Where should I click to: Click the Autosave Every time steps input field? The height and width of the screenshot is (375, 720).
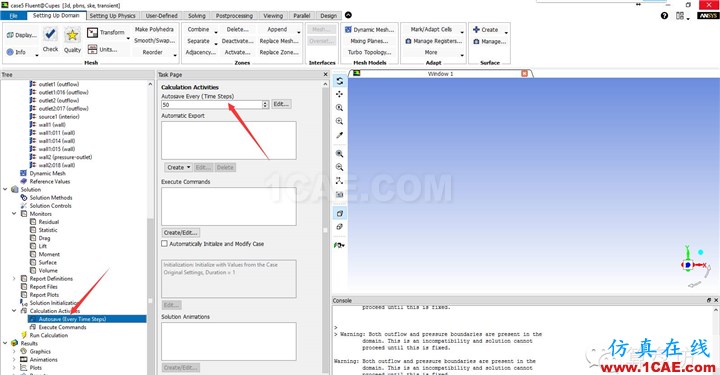pyautogui.click(x=212, y=105)
